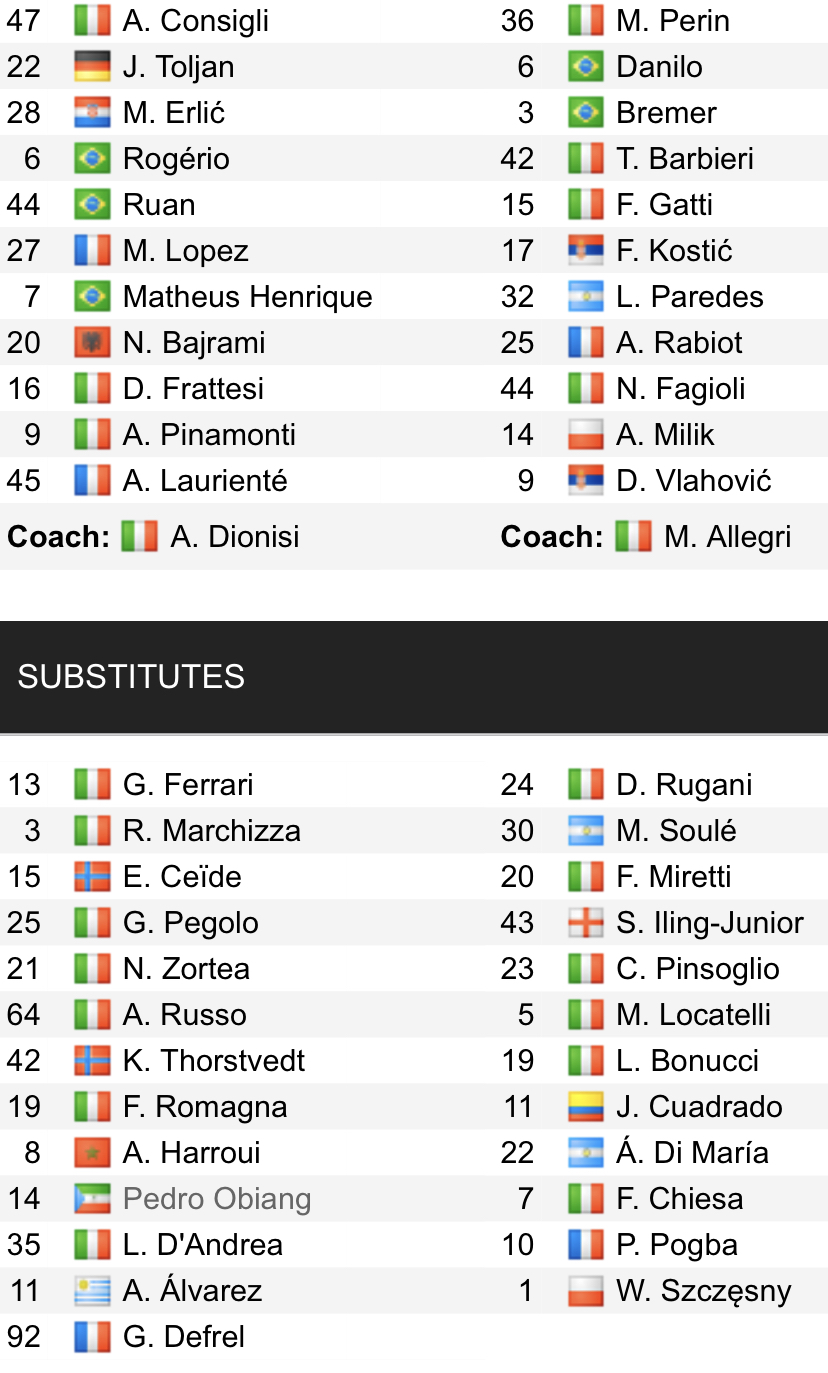Image resolution: width=828 pixels, height=1373 pixels.
Task: Click the England flag beside S. Iling-Junior
Action: pyautogui.click(x=585, y=923)
